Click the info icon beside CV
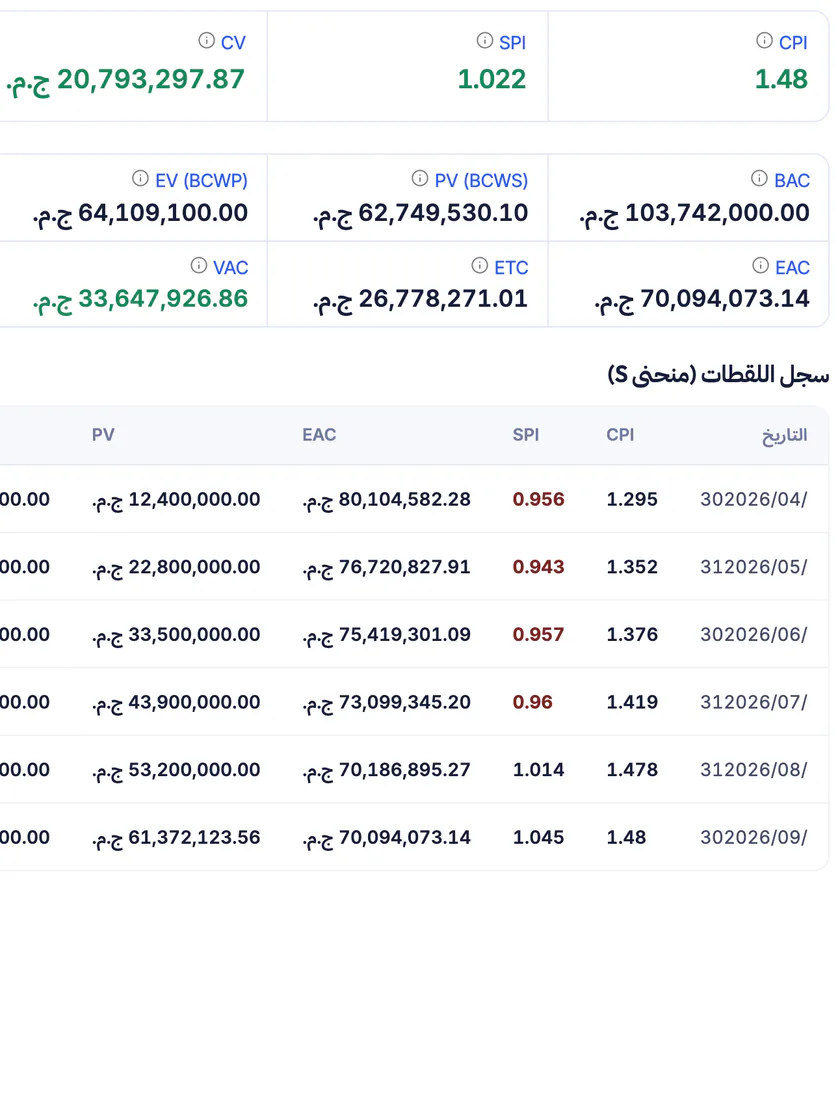This screenshot has width=840, height=1120. click(x=206, y=41)
